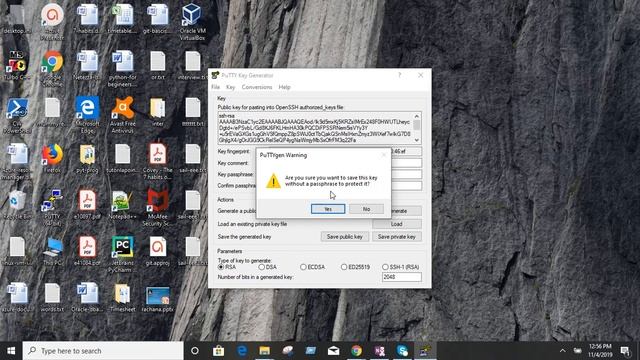640x360 pixels.
Task: Click the number of bits field showing 2048
Action: [402, 277]
